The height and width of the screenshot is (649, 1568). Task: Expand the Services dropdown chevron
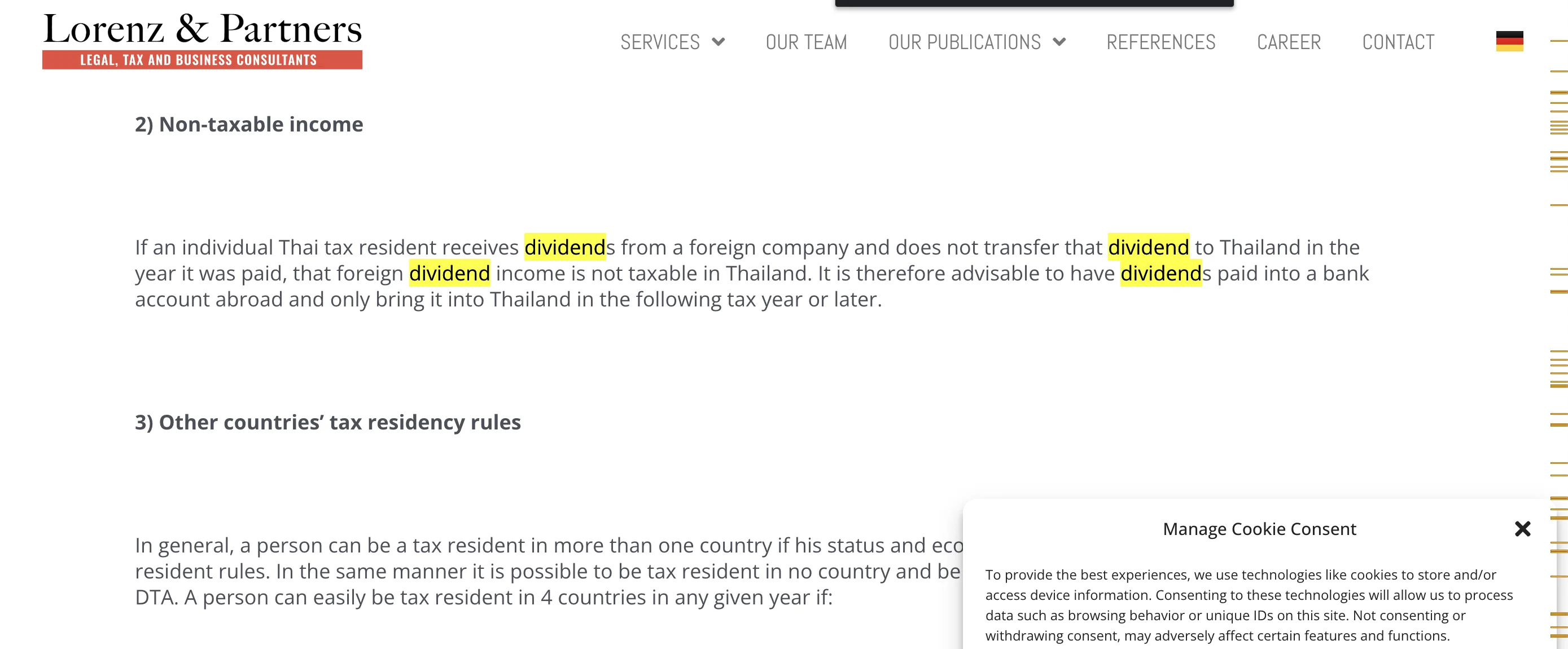719,42
